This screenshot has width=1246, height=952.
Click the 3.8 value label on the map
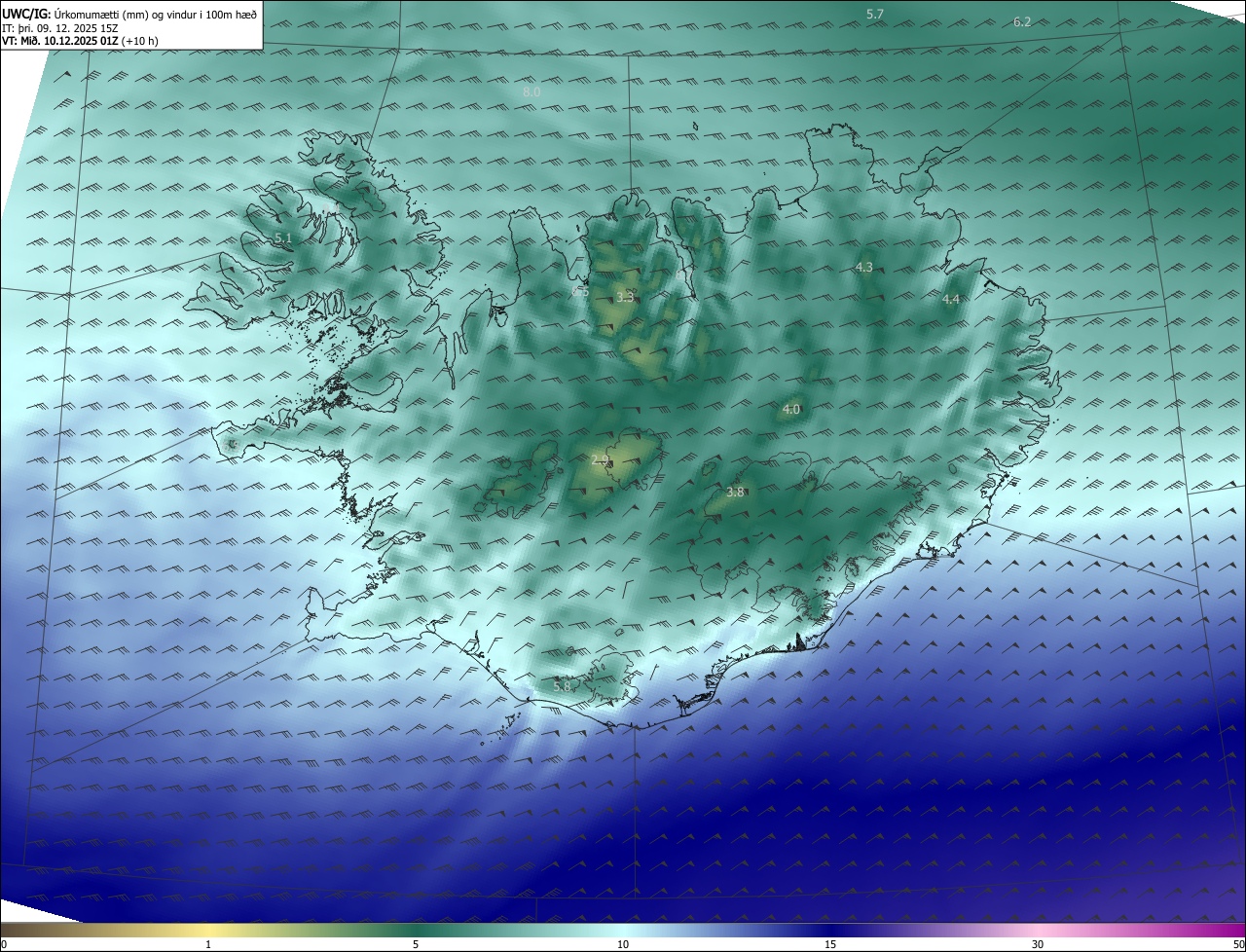pos(735,493)
